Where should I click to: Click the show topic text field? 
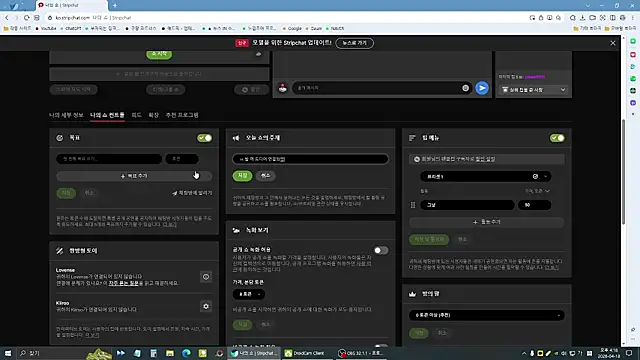tap(310, 159)
